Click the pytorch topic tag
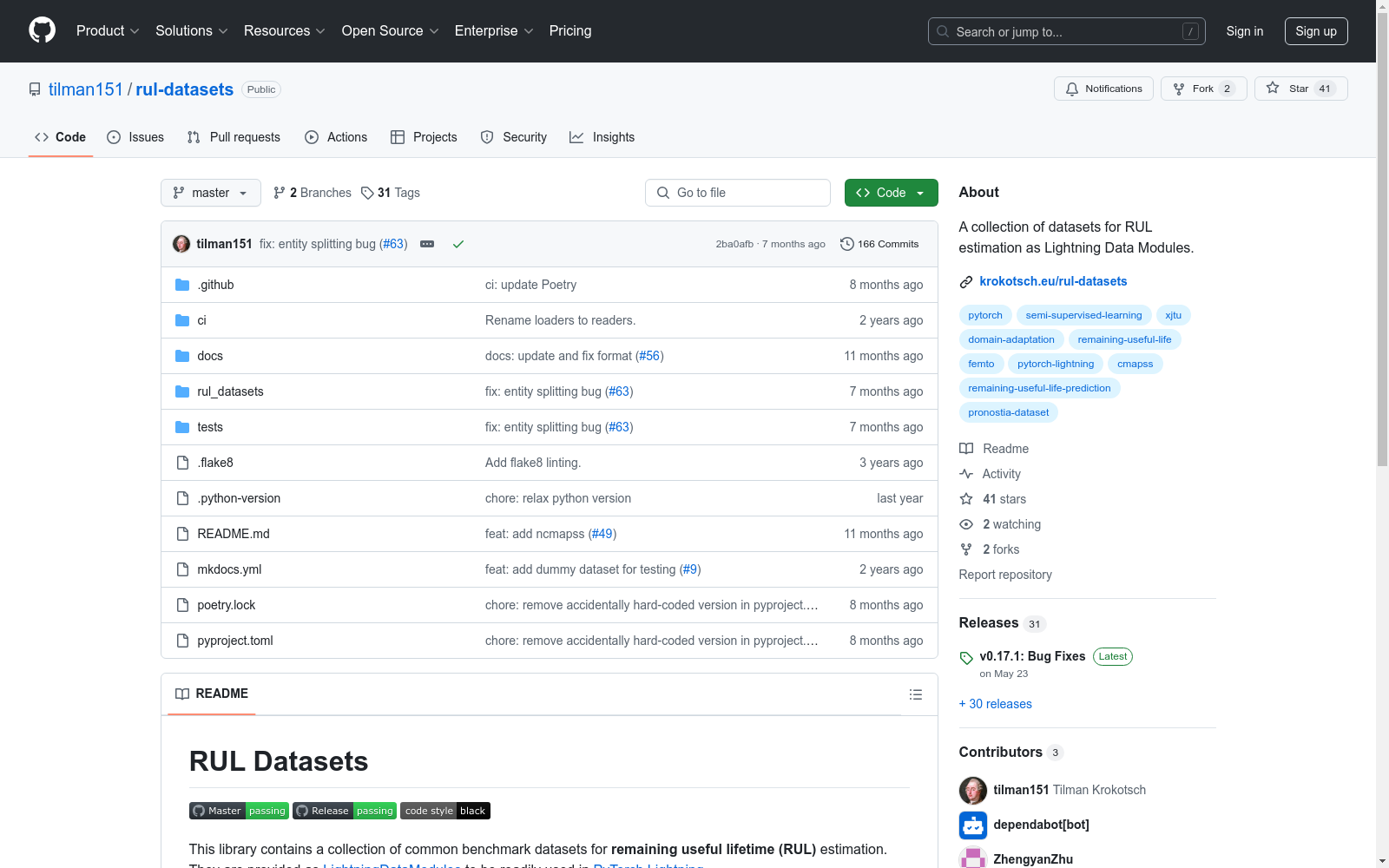This screenshot has width=1389, height=868. click(985, 315)
